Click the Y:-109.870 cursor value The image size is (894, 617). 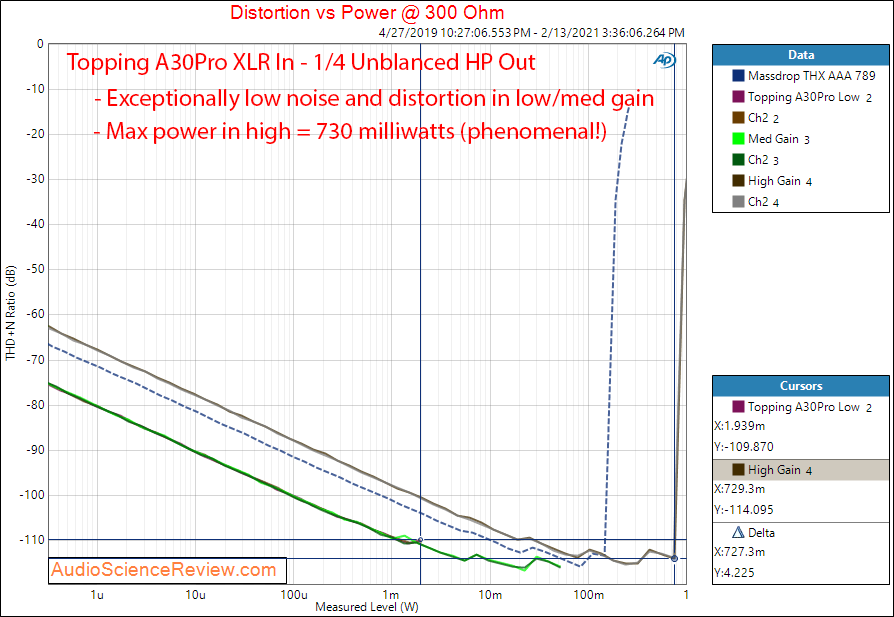(743, 446)
